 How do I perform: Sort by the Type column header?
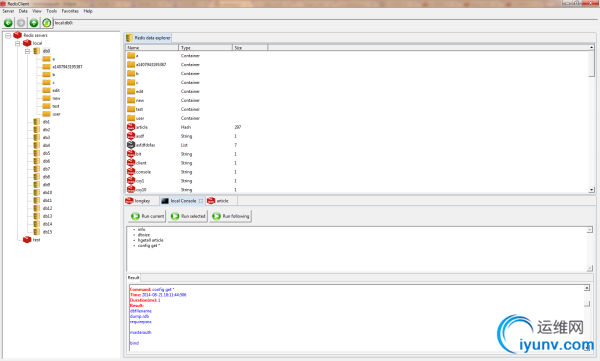[205, 47]
